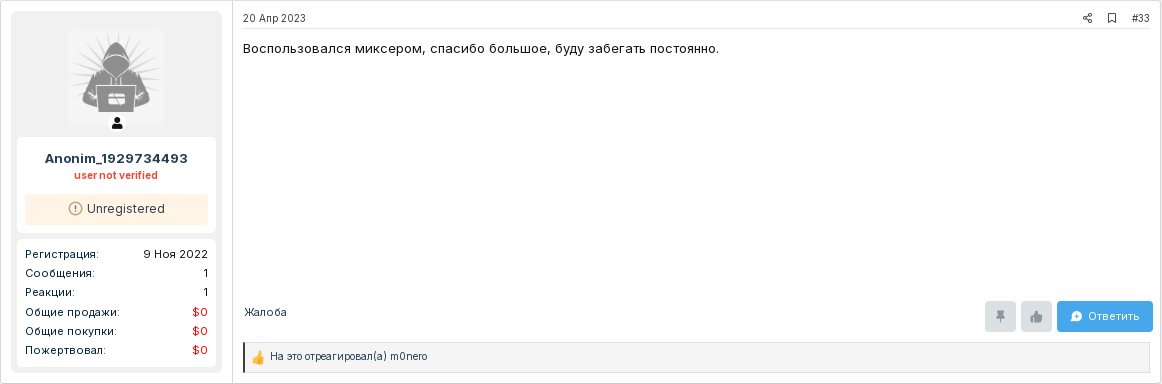This screenshot has height=384, width=1162.
Task: Click the share icon at post top
Action: point(1087,18)
